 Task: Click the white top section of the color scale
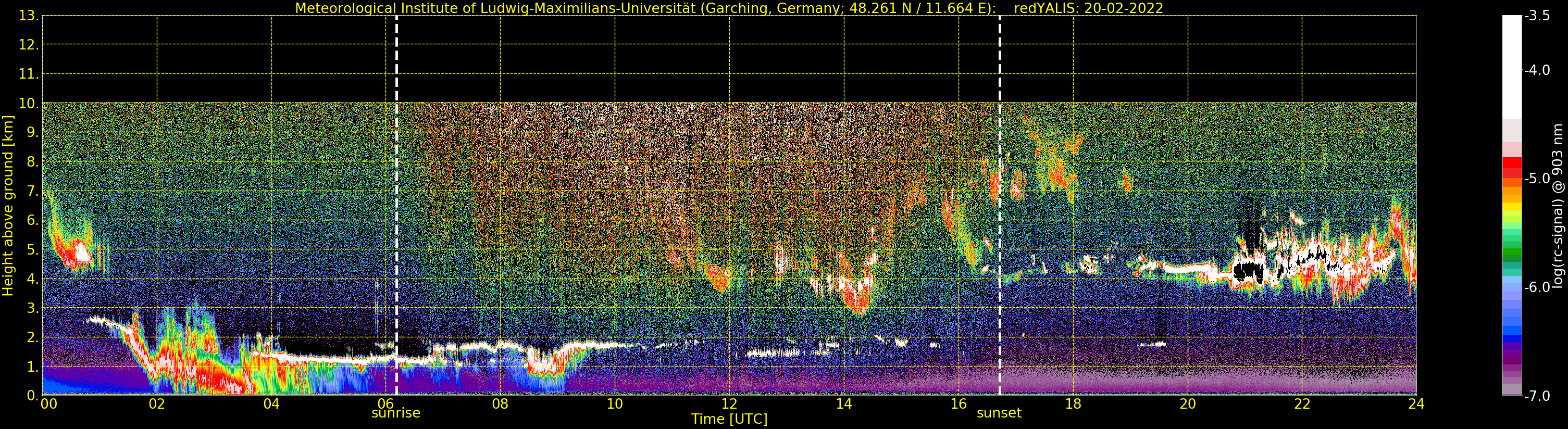1511,67
